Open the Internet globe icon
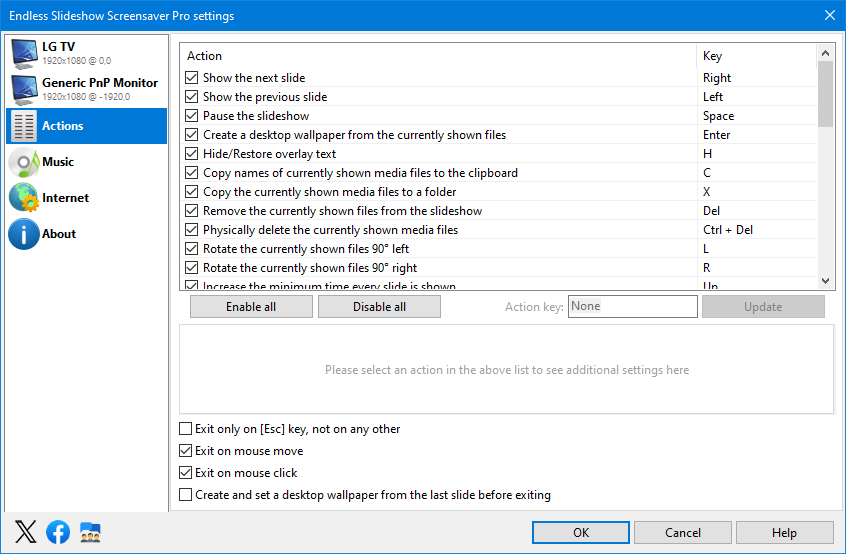Screen dimensions: 846x554 24,198
